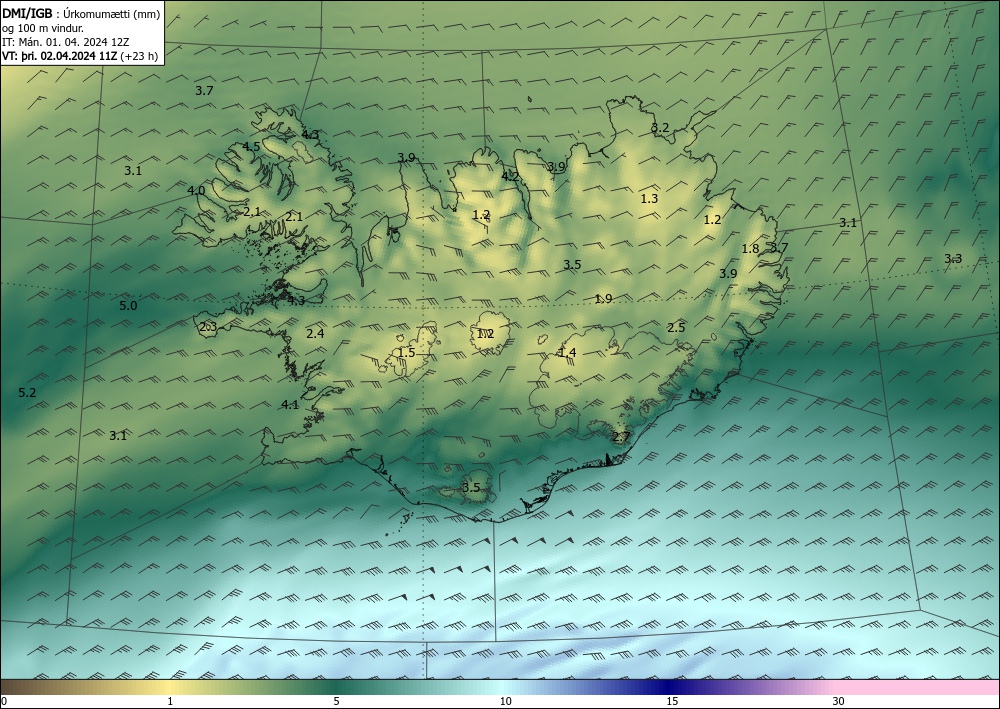Image resolution: width=1000 pixels, height=709 pixels.
Task: Click the 1.3 value on the map
Action: coord(649,198)
